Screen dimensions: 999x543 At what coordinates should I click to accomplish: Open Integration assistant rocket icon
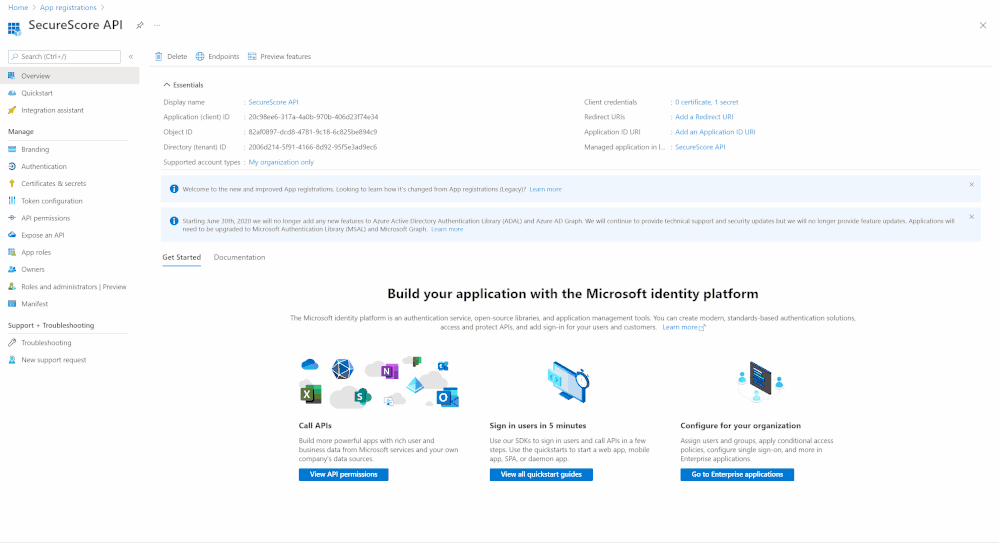tap(12, 110)
